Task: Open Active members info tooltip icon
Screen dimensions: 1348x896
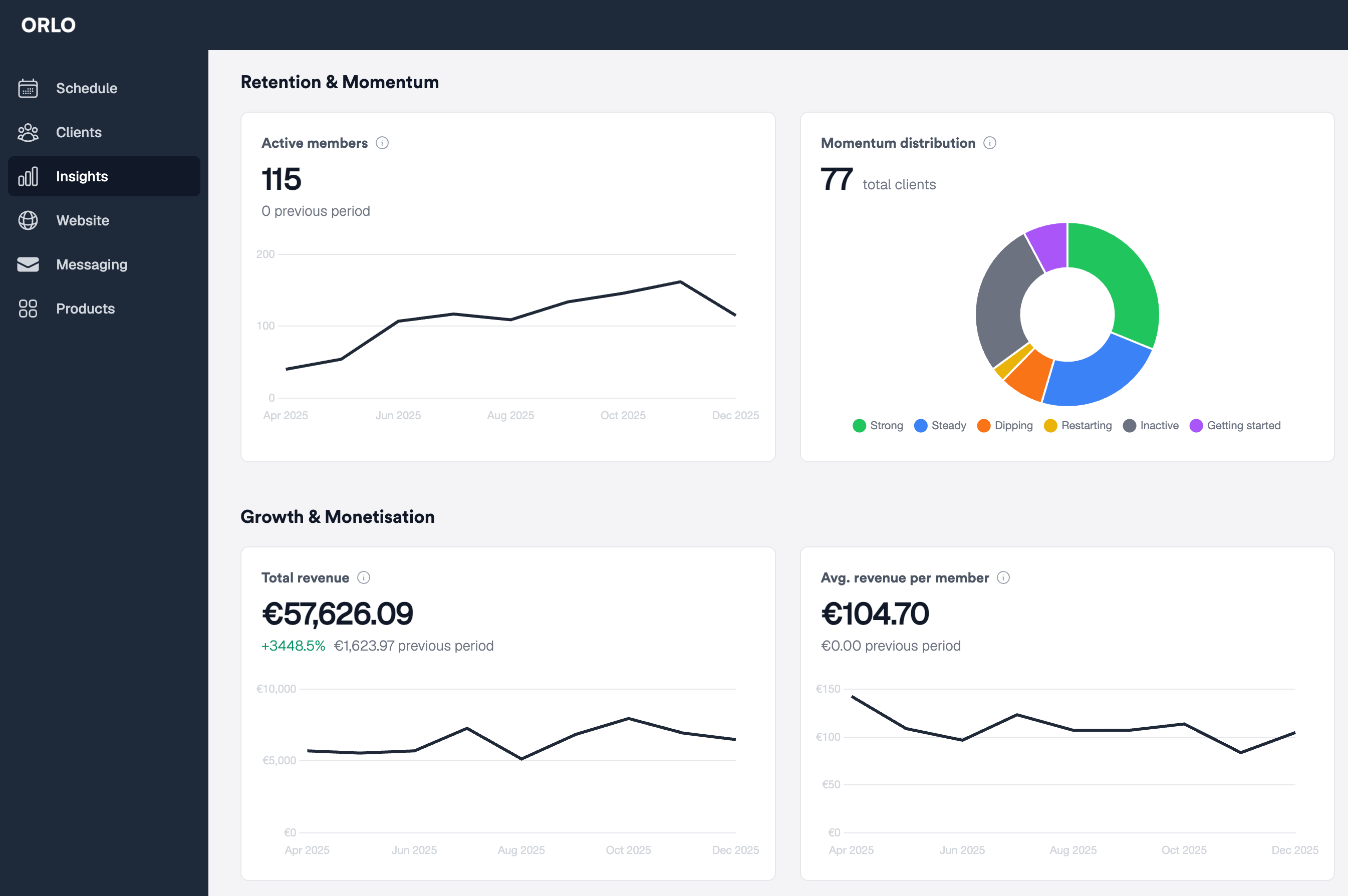Action: point(382,143)
